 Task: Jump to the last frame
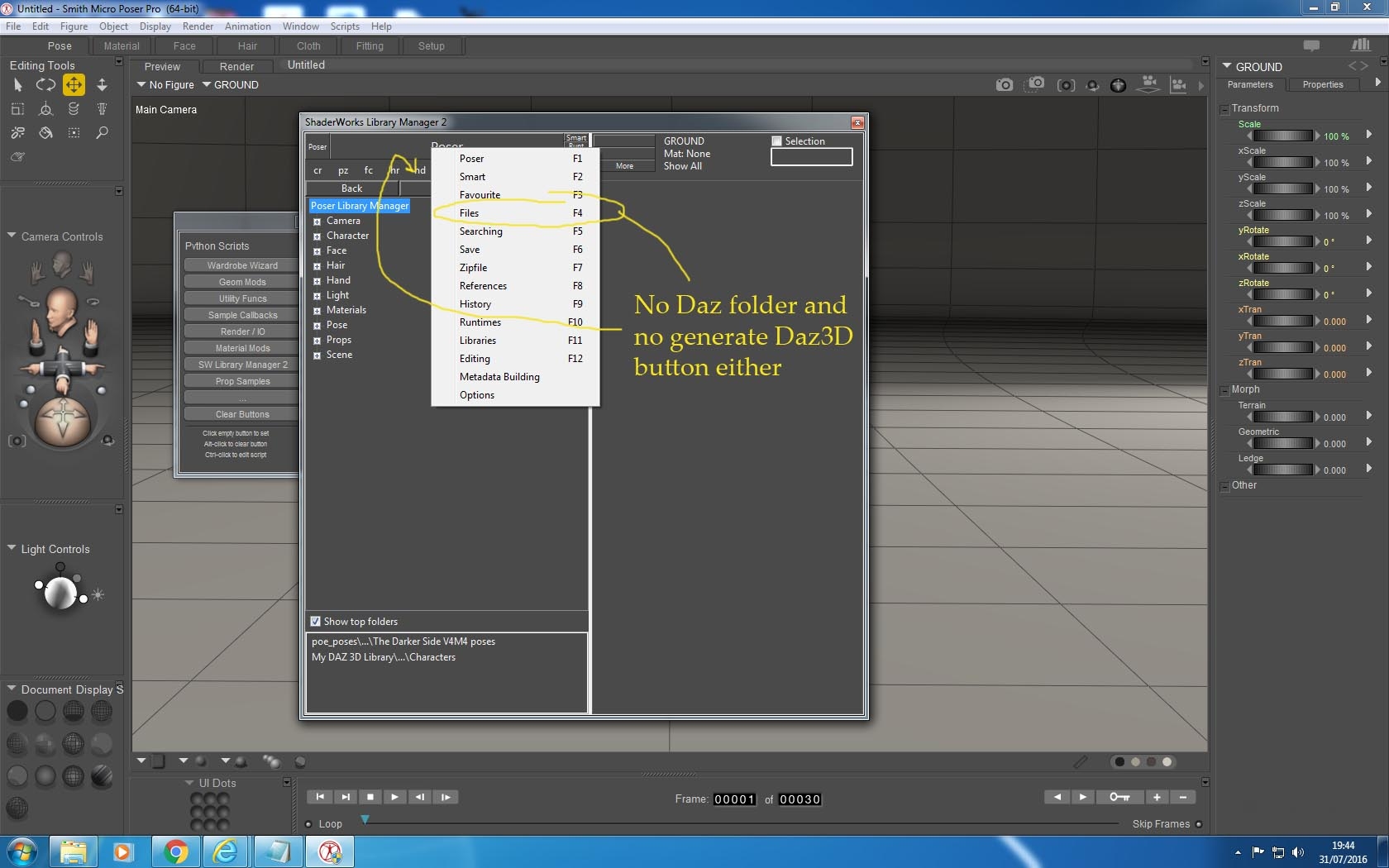(345, 797)
